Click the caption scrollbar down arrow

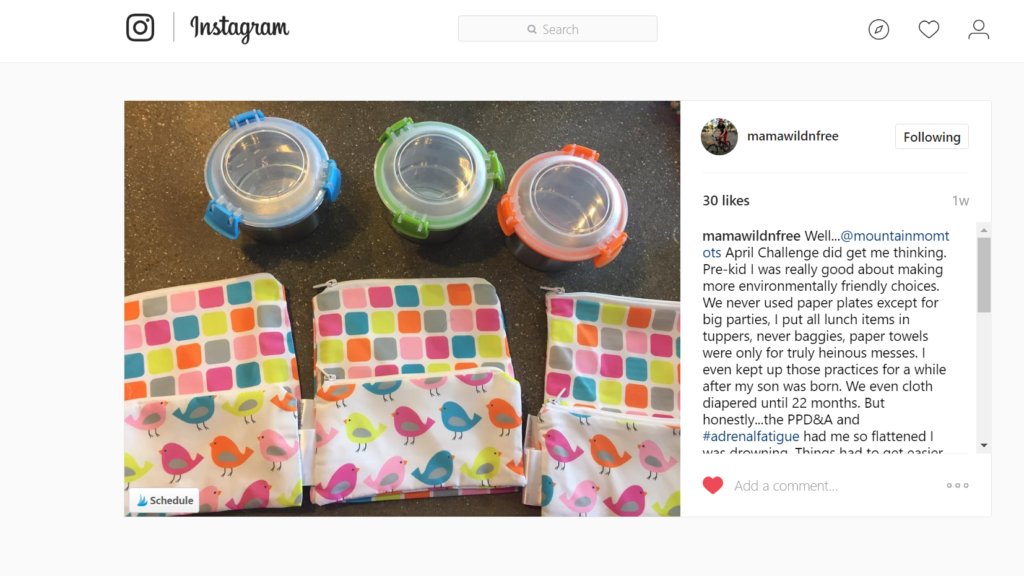pyautogui.click(x=984, y=445)
